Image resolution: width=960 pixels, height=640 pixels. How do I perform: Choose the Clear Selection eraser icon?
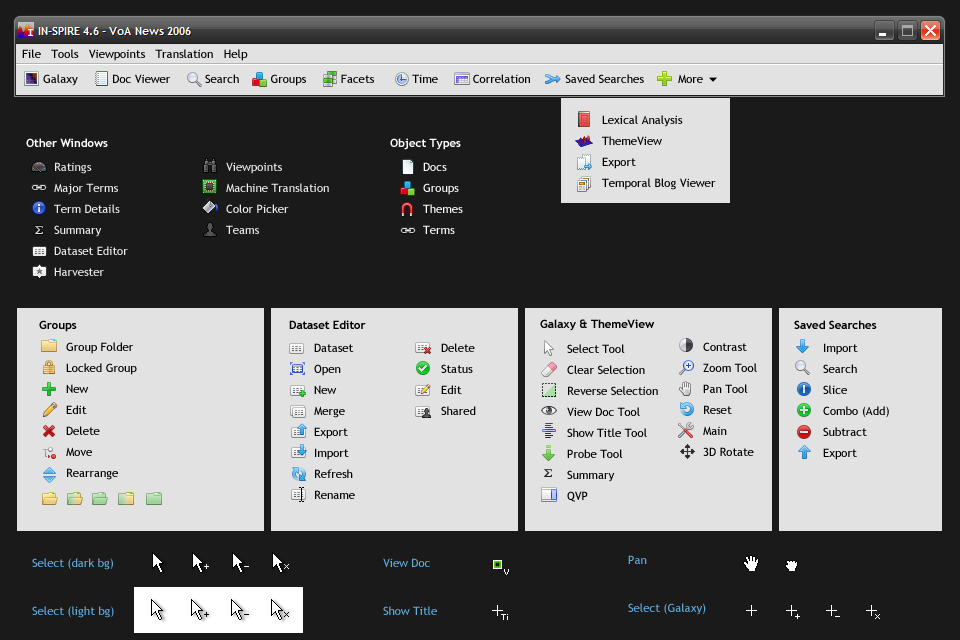[548, 370]
